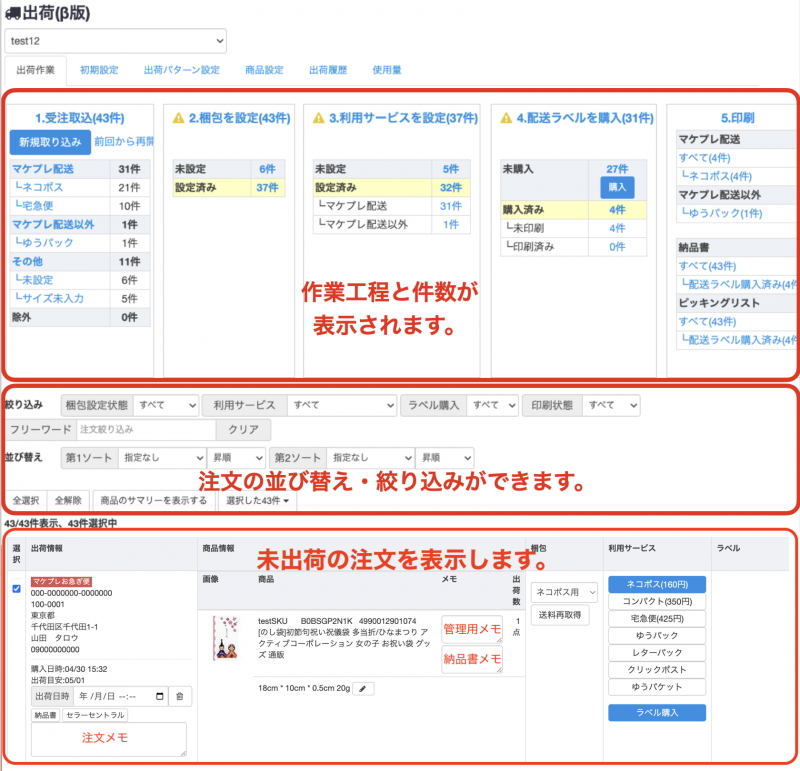800x771 pixels.
Task: Open the calendar picker in 出荷日時 field
Action: 160,697
